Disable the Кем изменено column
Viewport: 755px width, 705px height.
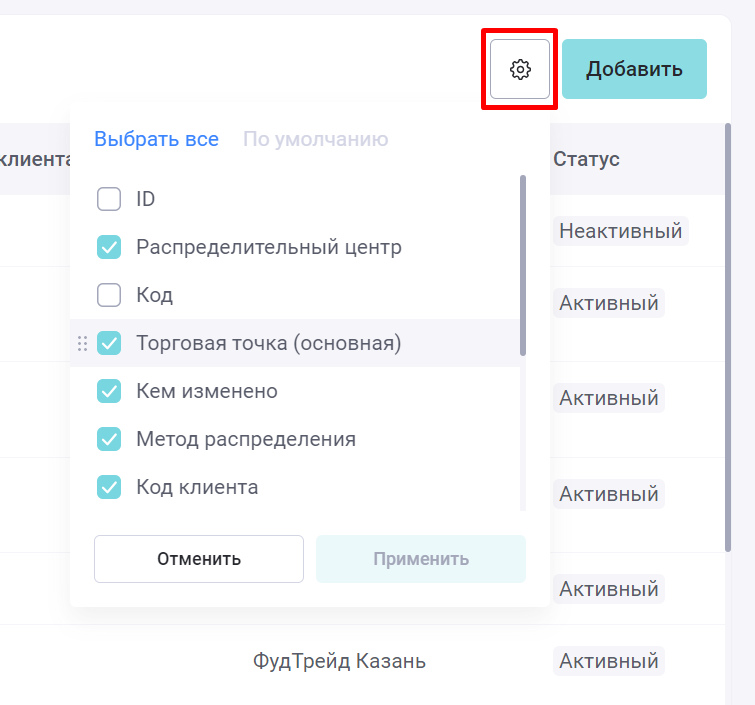[x=109, y=391]
